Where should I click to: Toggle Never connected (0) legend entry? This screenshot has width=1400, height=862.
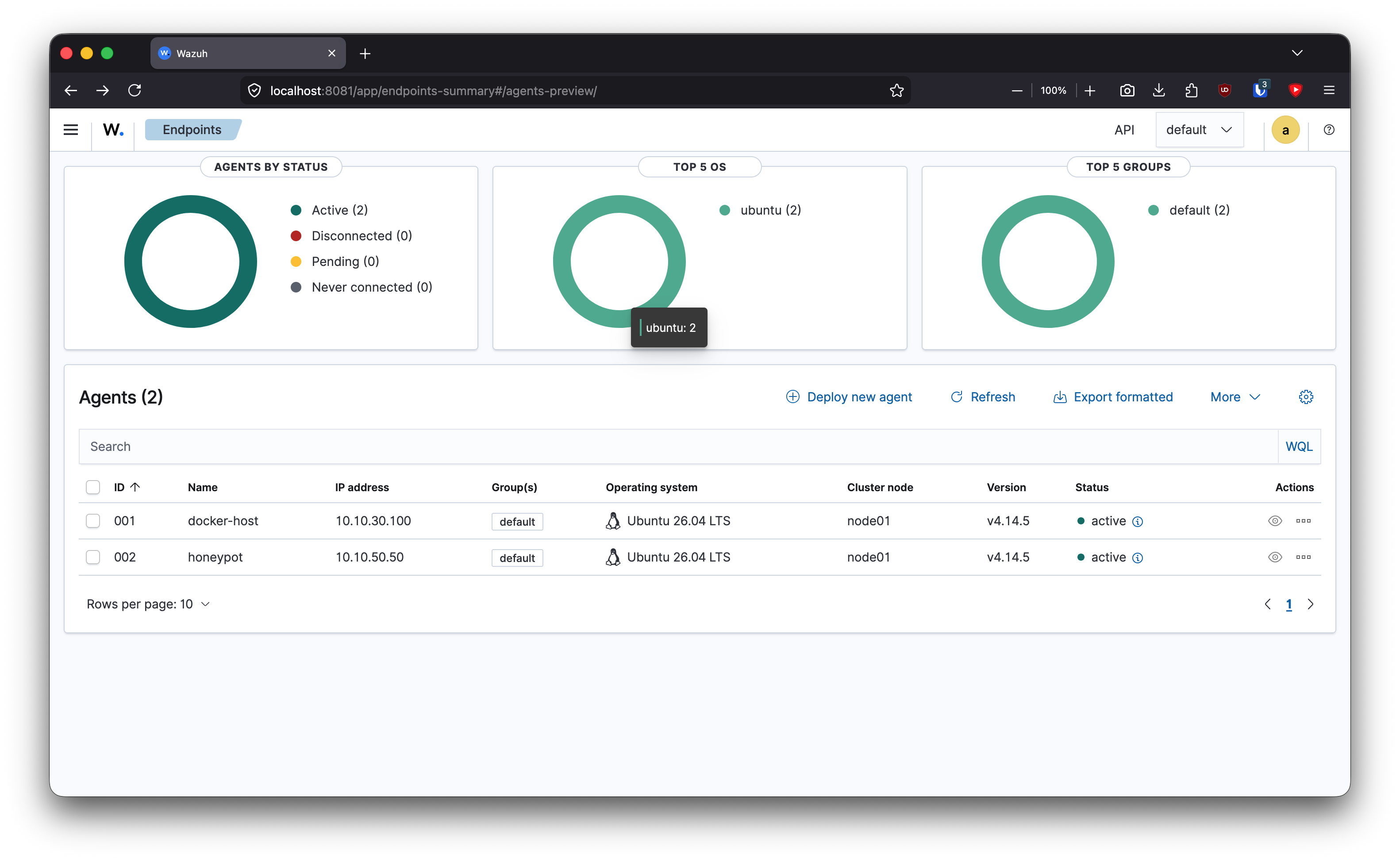click(x=362, y=287)
